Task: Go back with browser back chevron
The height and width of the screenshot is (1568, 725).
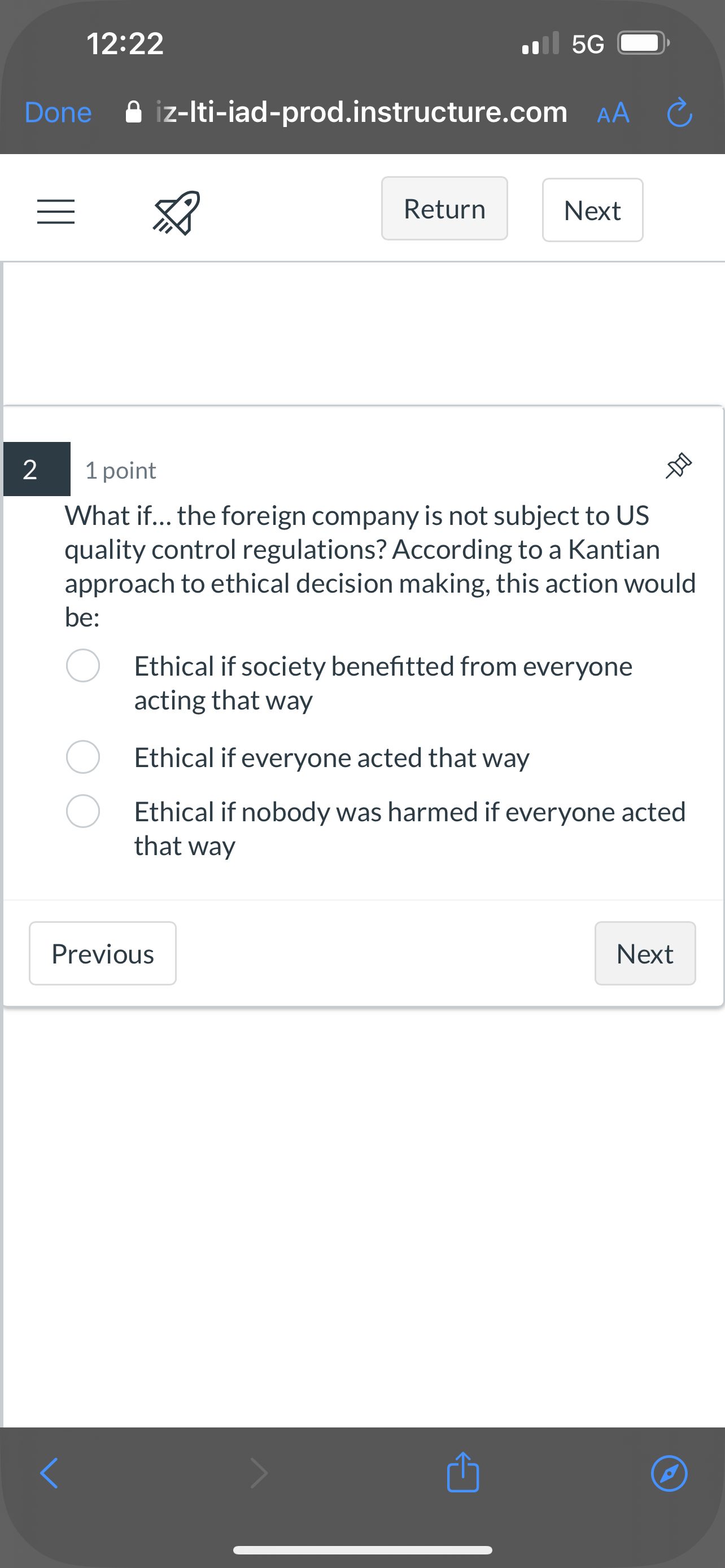Action: click(49, 1473)
